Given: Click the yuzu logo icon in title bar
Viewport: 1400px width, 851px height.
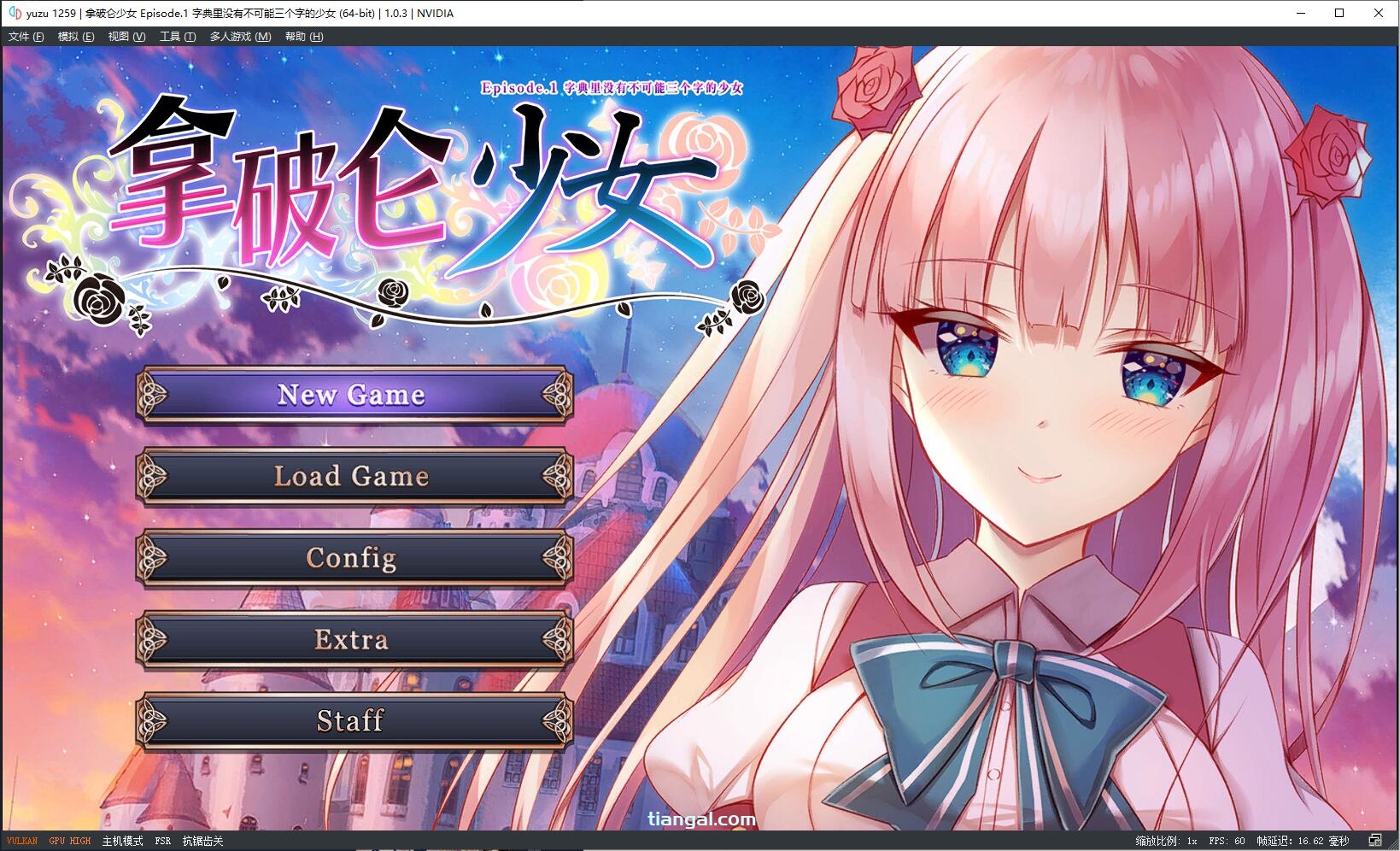Looking at the screenshot, I should pos(15,13).
